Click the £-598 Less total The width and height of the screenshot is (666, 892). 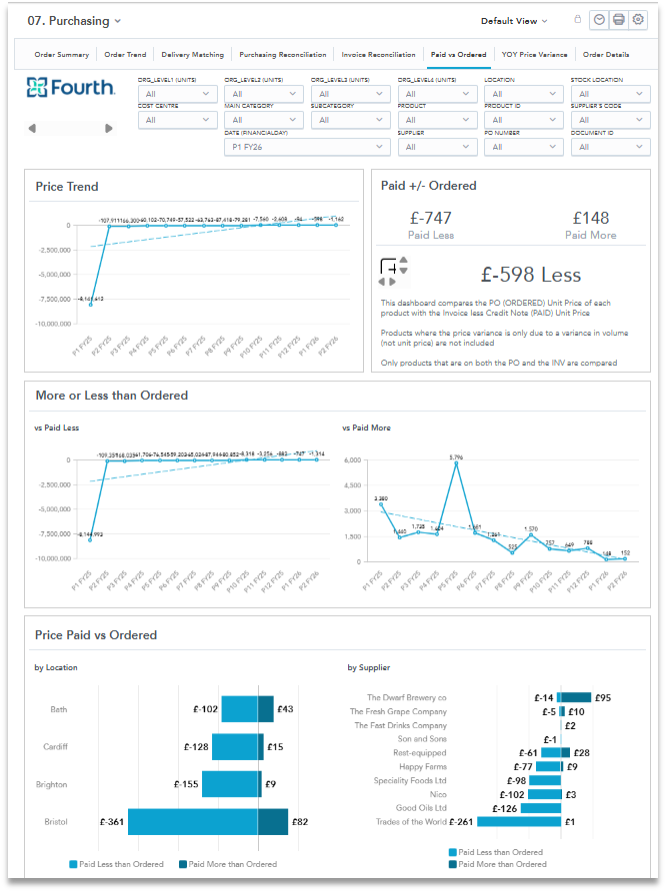531,275
